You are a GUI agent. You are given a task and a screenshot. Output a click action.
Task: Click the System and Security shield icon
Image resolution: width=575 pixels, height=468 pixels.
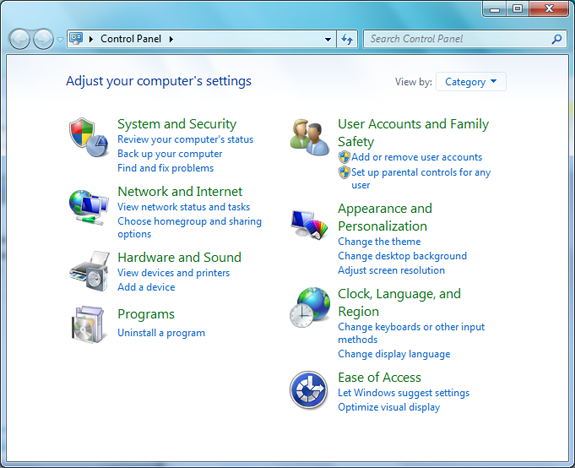[x=88, y=137]
